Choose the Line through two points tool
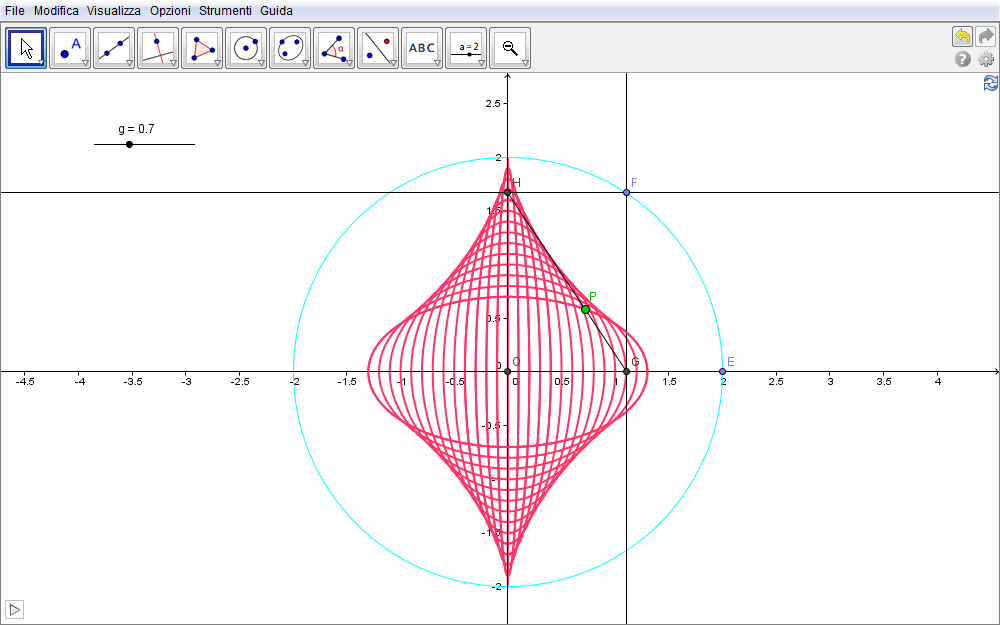Viewport: 1000px width, 625px height. click(x=114, y=47)
